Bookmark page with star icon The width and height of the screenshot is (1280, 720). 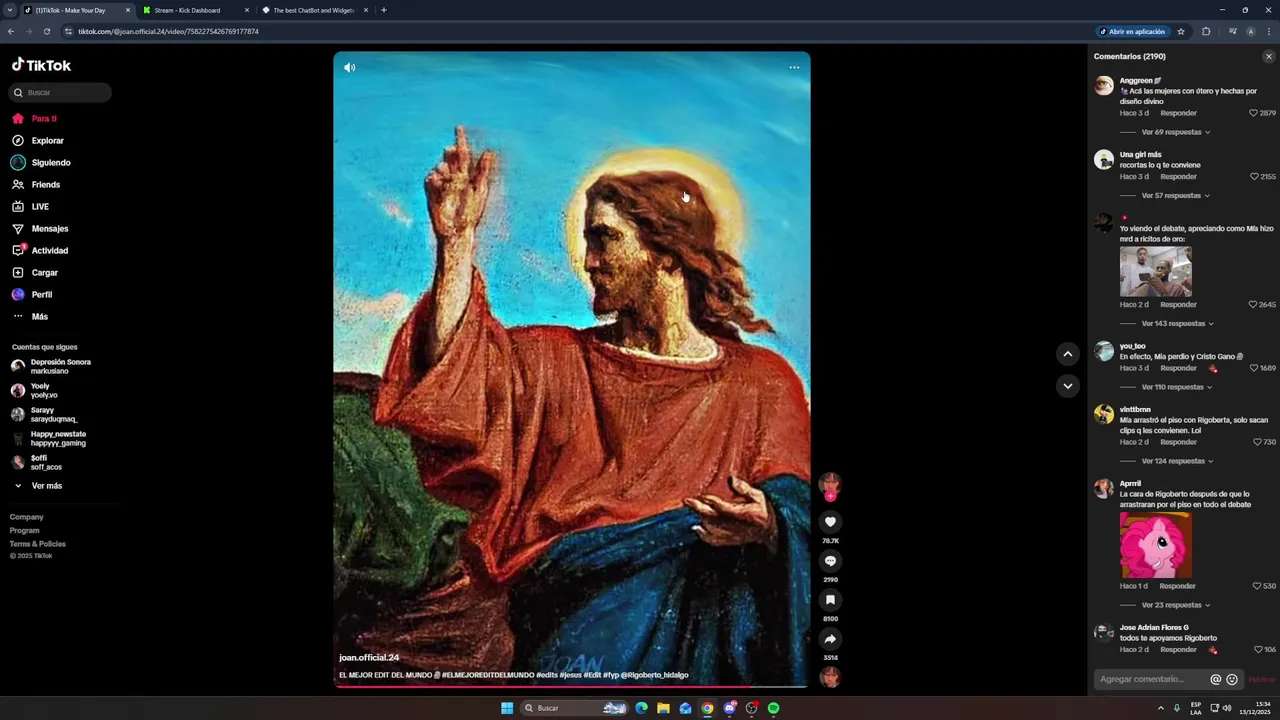coord(1181,31)
